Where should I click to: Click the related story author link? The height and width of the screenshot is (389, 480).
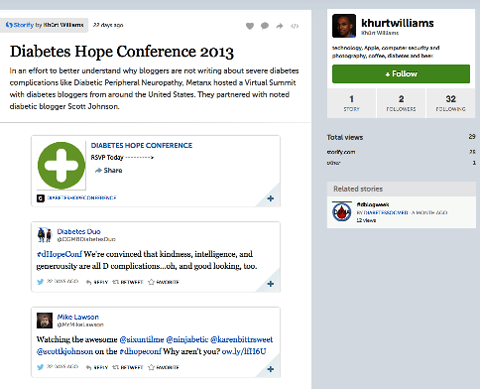[x=387, y=213]
